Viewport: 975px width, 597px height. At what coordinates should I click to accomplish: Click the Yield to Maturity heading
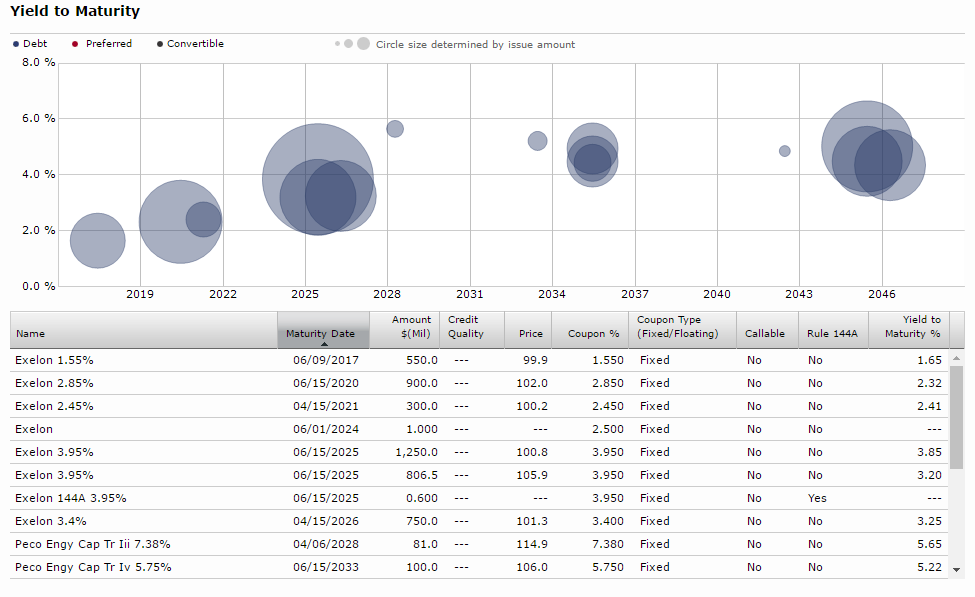[75, 11]
